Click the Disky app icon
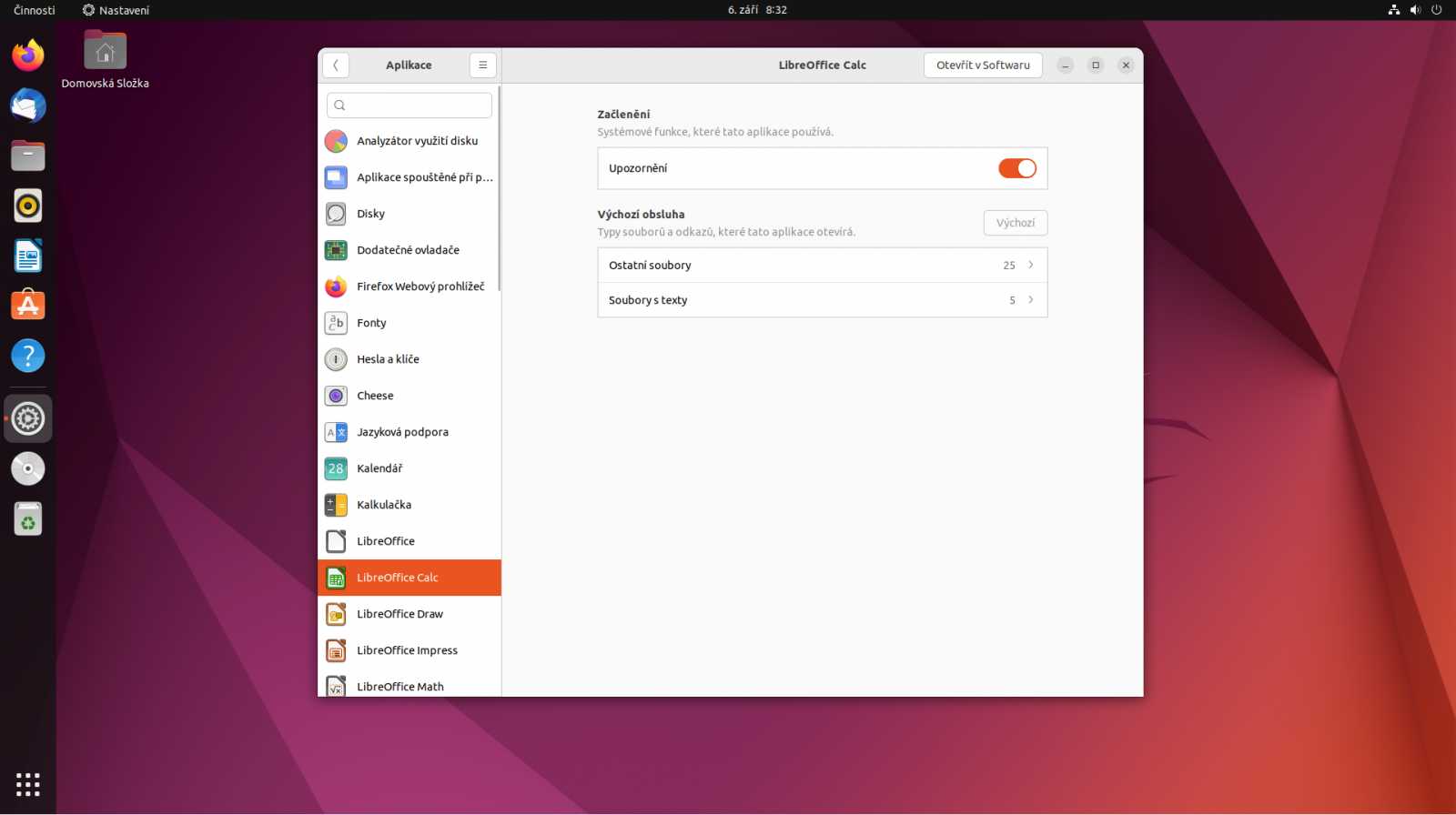 point(336,214)
